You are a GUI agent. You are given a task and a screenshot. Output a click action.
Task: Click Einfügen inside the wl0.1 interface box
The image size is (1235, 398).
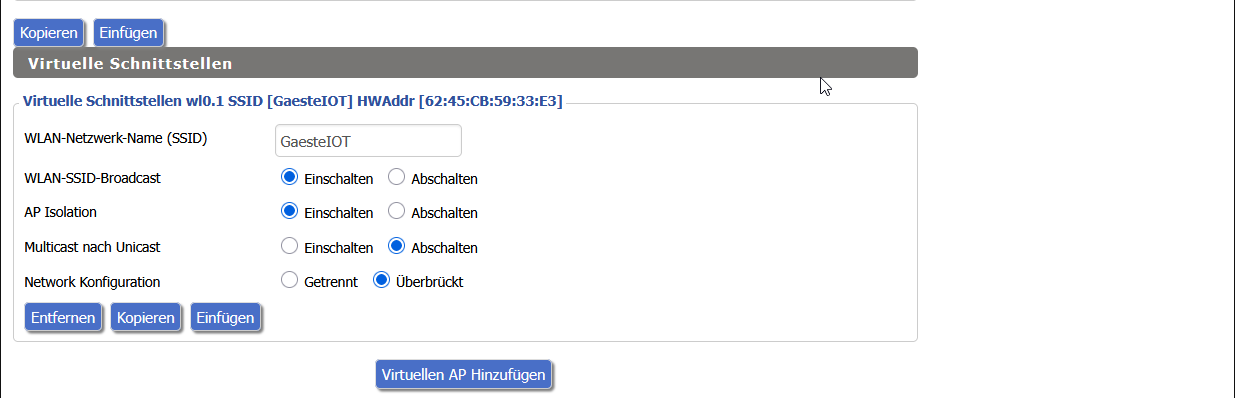point(225,318)
